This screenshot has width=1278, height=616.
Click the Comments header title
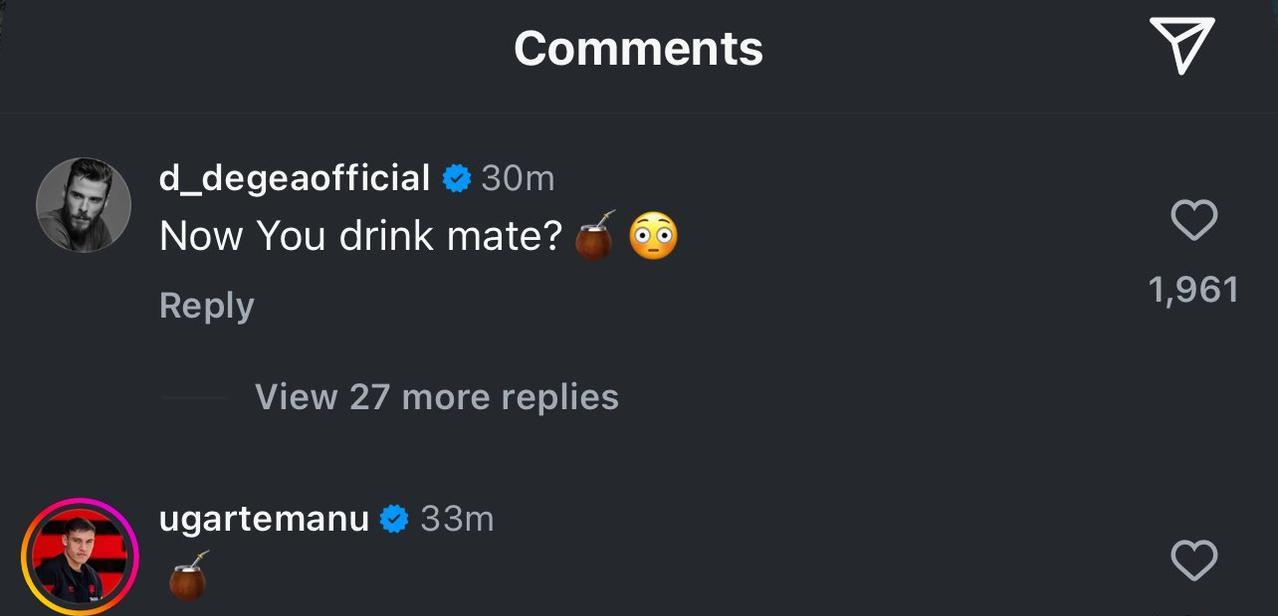pyautogui.click(x=638, y=47)
